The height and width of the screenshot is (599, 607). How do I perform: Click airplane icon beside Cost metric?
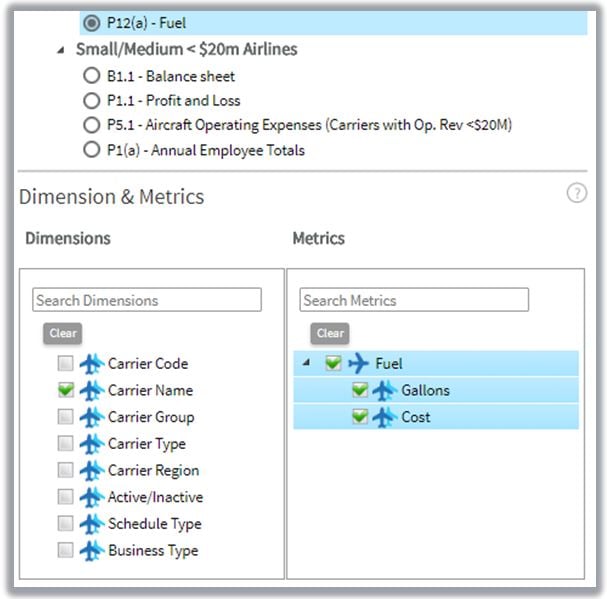[384, 417]
